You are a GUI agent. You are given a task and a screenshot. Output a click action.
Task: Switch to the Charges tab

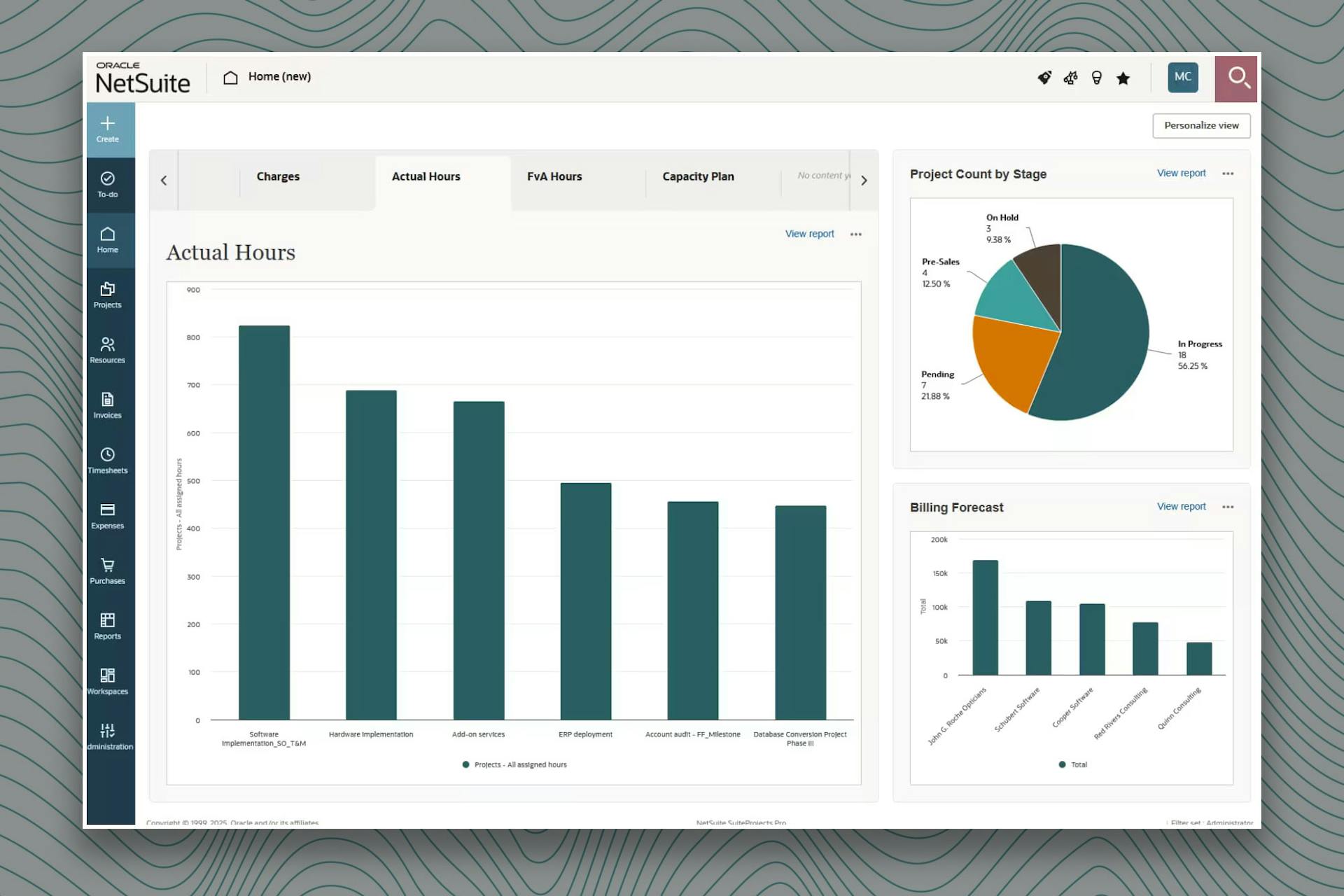coord(278,176)
